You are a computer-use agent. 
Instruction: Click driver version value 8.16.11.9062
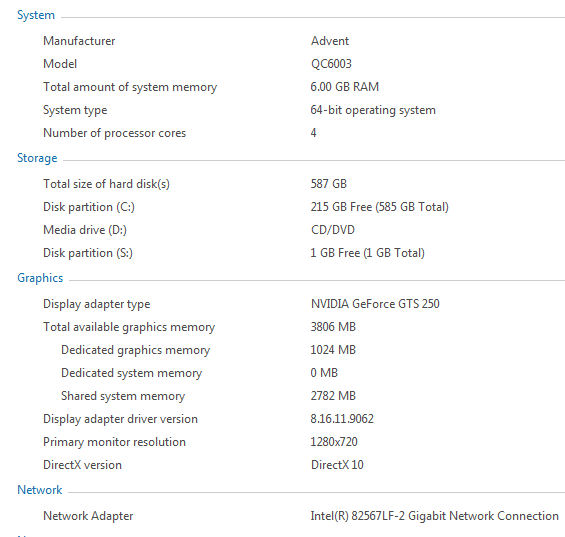pyautogui.click(x=342, y=419)
